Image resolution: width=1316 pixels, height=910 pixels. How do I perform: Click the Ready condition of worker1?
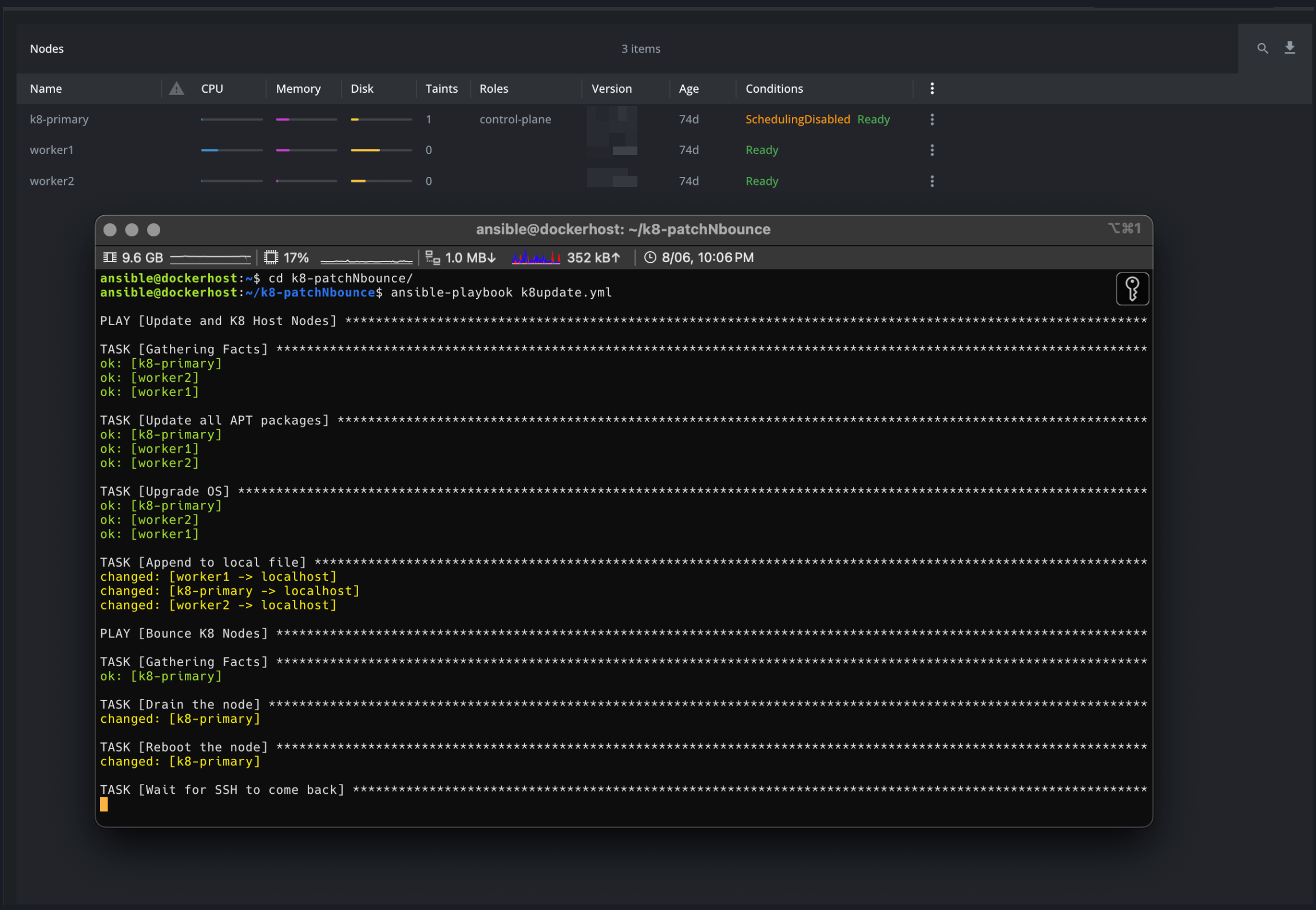click(762, 150)
